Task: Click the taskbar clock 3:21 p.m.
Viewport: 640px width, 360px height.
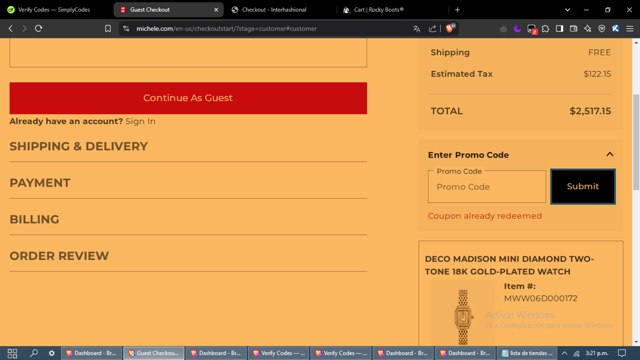Action: 597,353
